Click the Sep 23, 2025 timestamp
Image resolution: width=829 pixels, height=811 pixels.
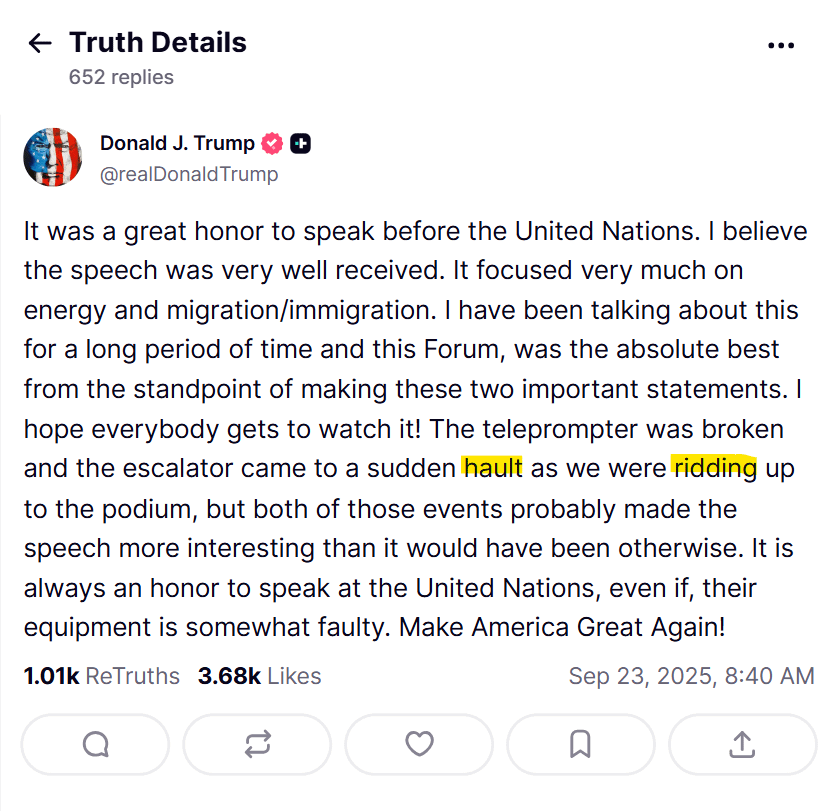[691, 676]
